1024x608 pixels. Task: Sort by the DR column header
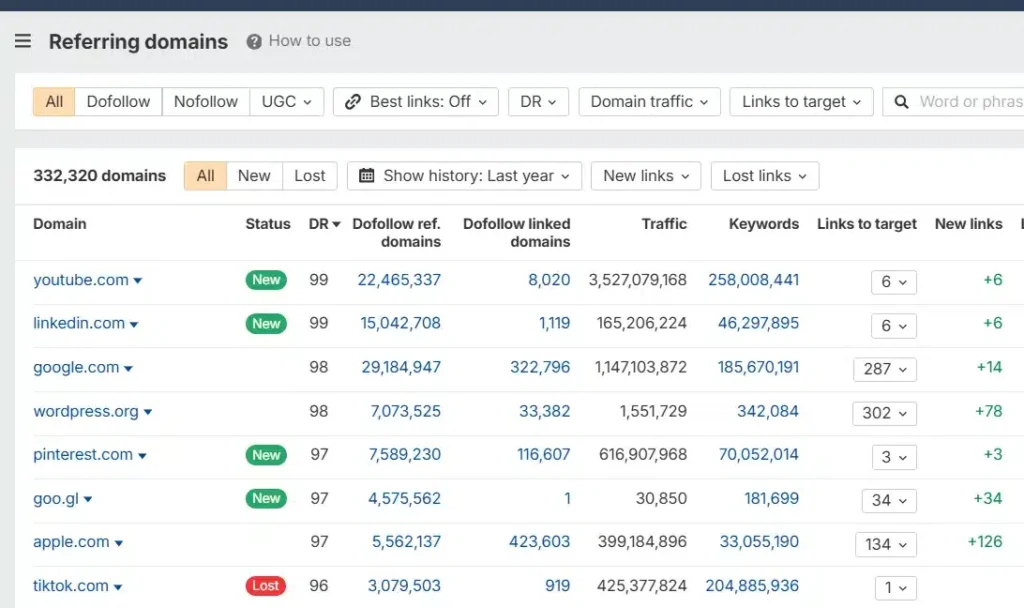coord(325,224)
